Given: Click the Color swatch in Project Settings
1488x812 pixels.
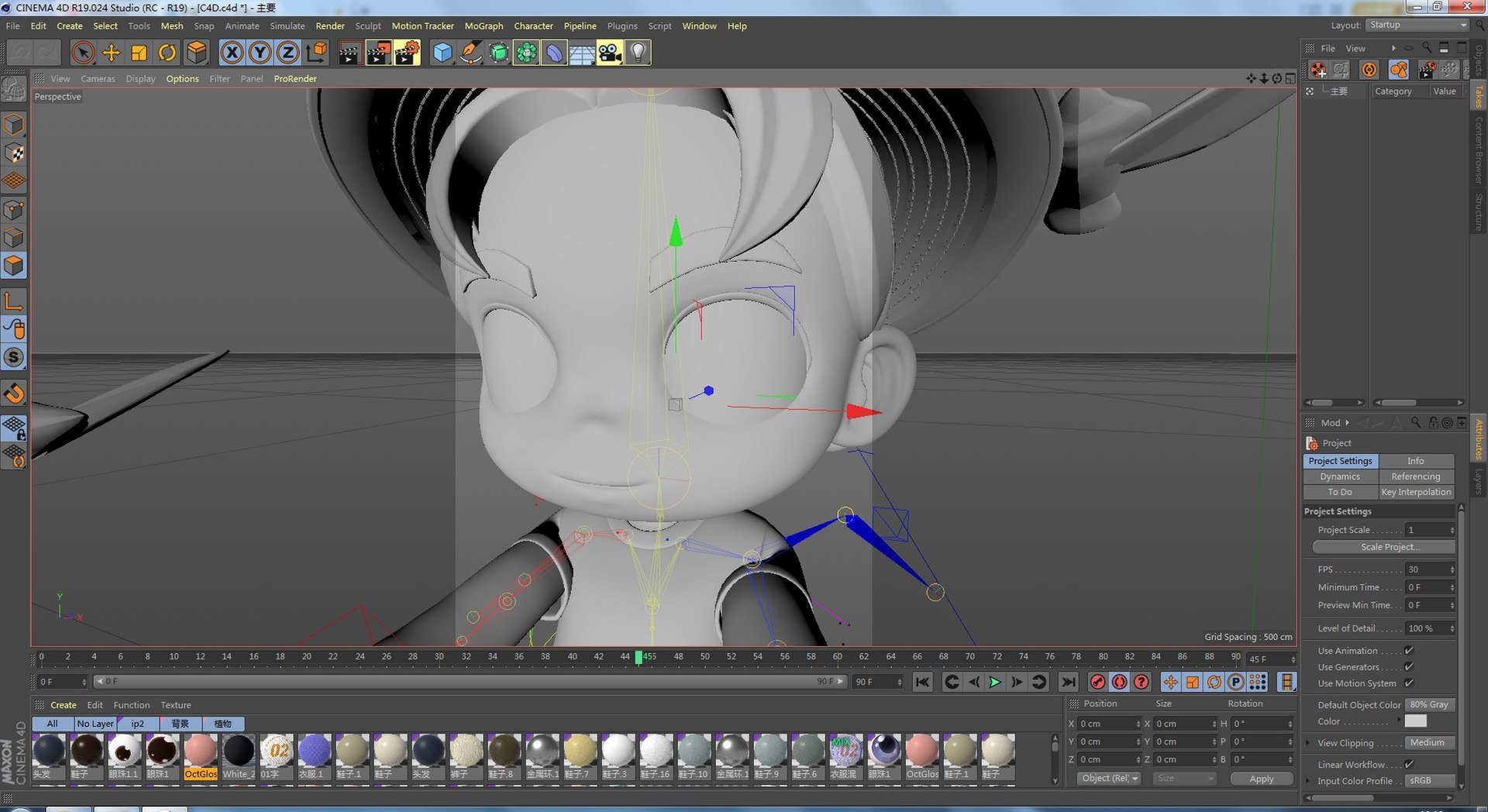Looking at the screenshot, I should (1415, 721).
